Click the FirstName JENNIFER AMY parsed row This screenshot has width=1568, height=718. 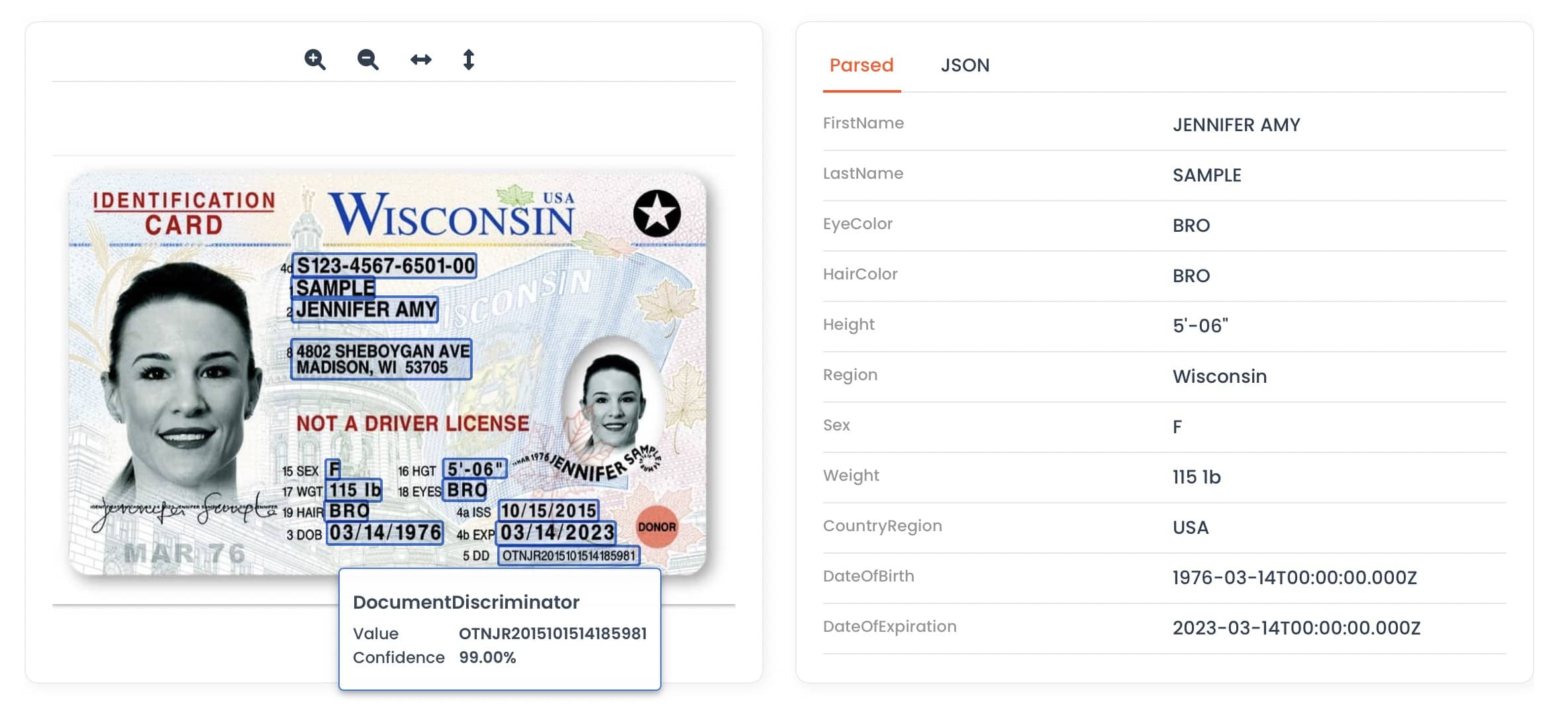(1164, 125)
